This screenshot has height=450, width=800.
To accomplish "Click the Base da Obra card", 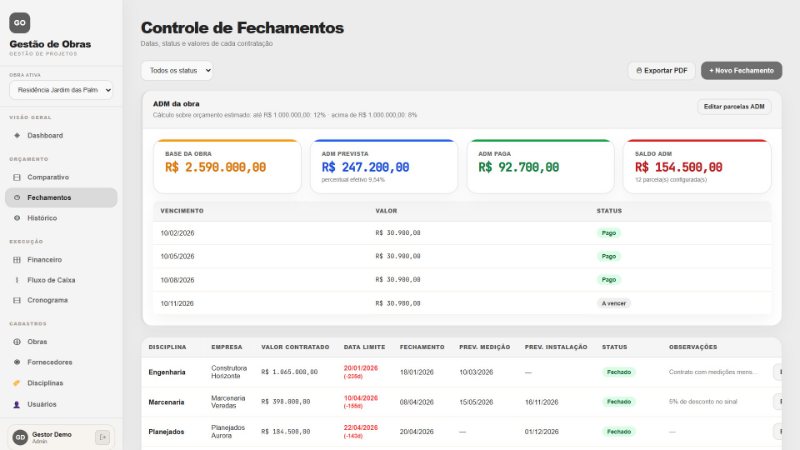I will coord(227,166).
